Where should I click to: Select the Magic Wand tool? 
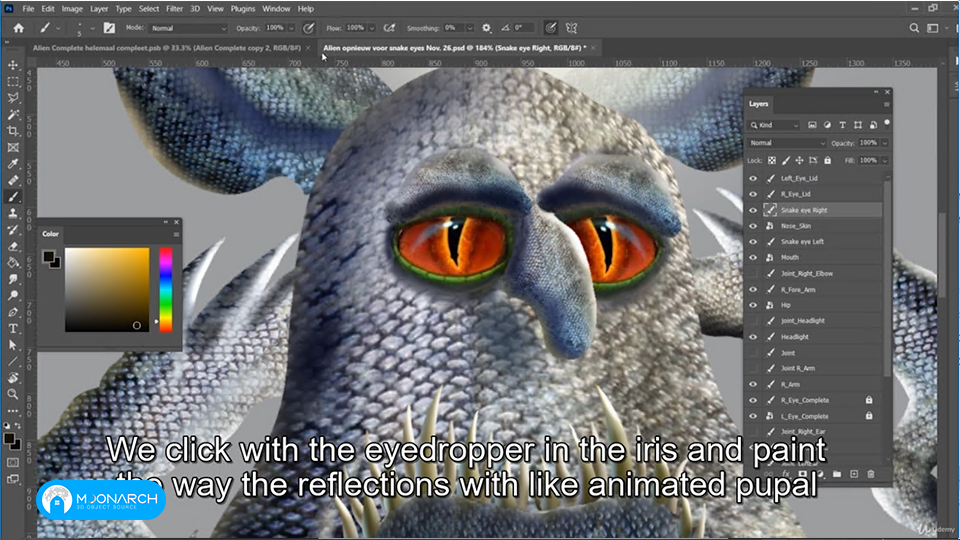(x=13, y=114)
